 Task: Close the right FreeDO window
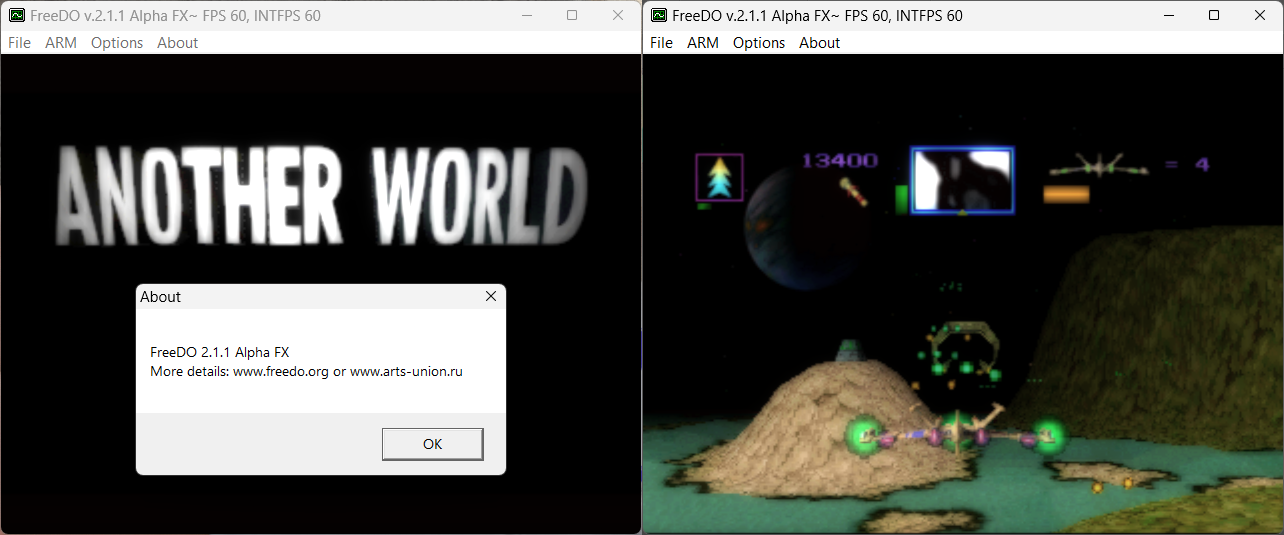point(1260,15)
